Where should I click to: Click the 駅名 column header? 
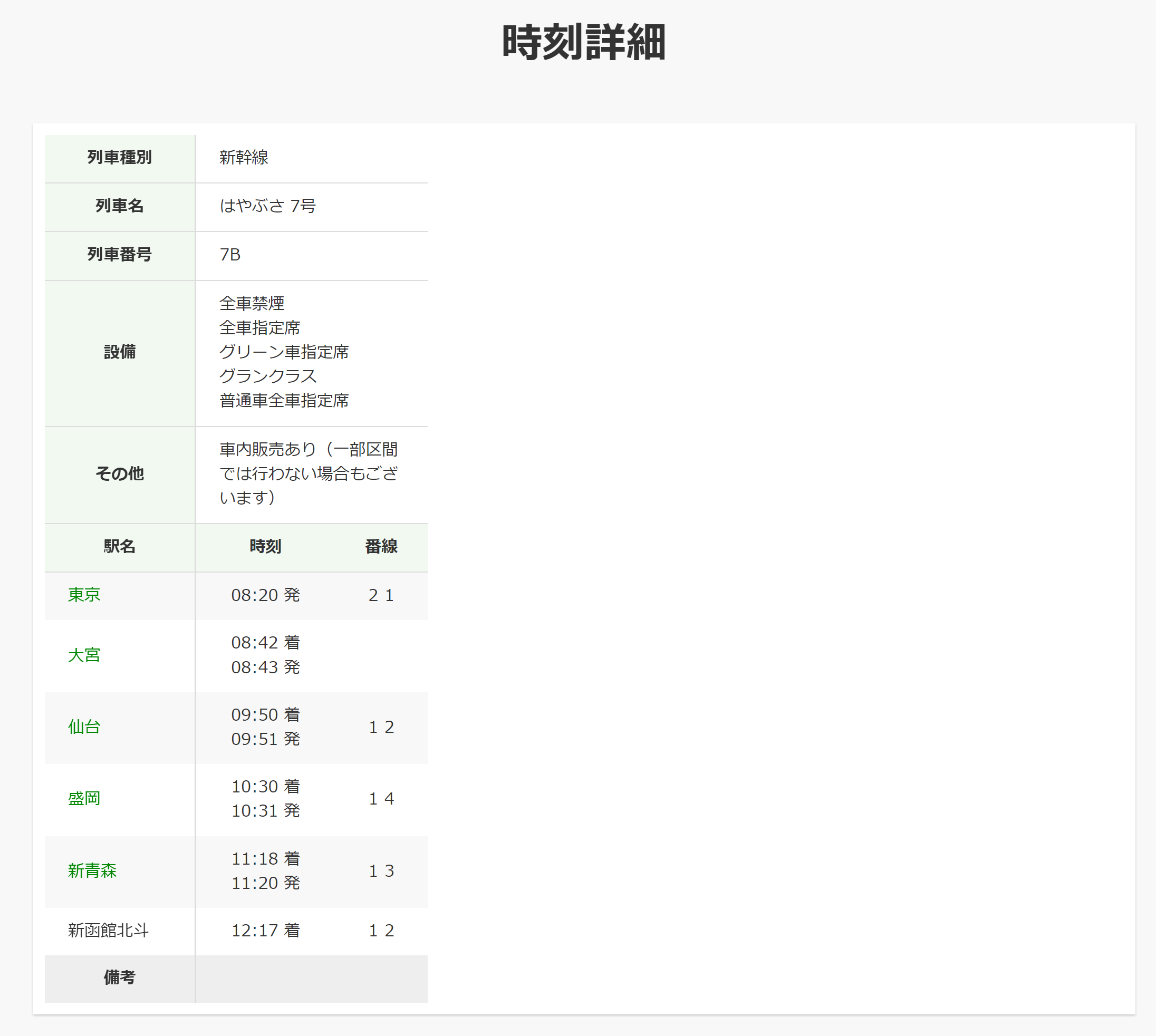(120, 546)
